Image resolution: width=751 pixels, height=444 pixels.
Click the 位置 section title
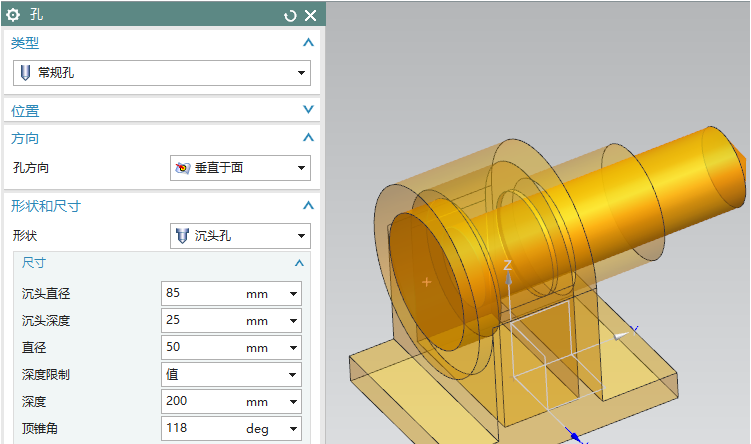25,111
